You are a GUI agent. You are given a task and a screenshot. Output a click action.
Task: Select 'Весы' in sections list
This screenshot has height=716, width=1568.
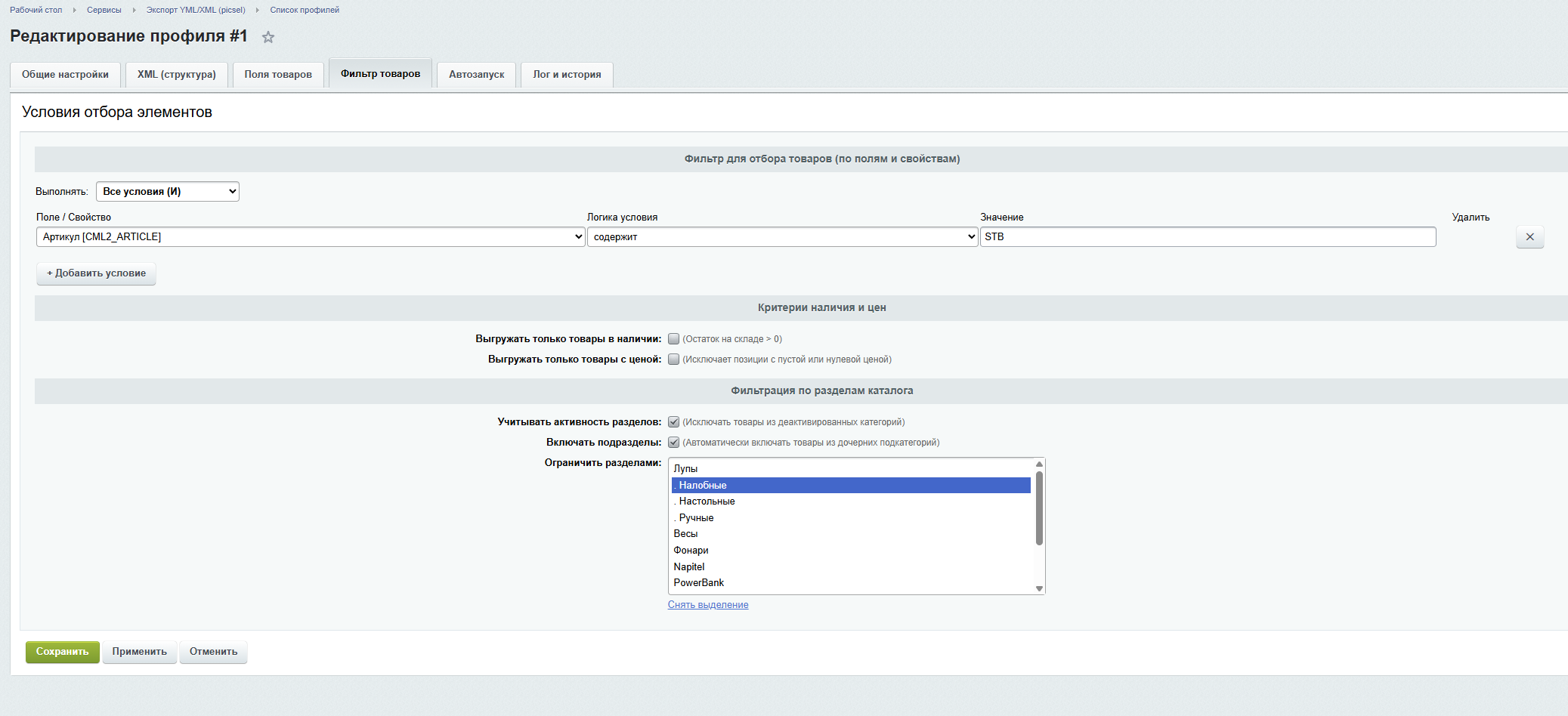tap(852, 534)
